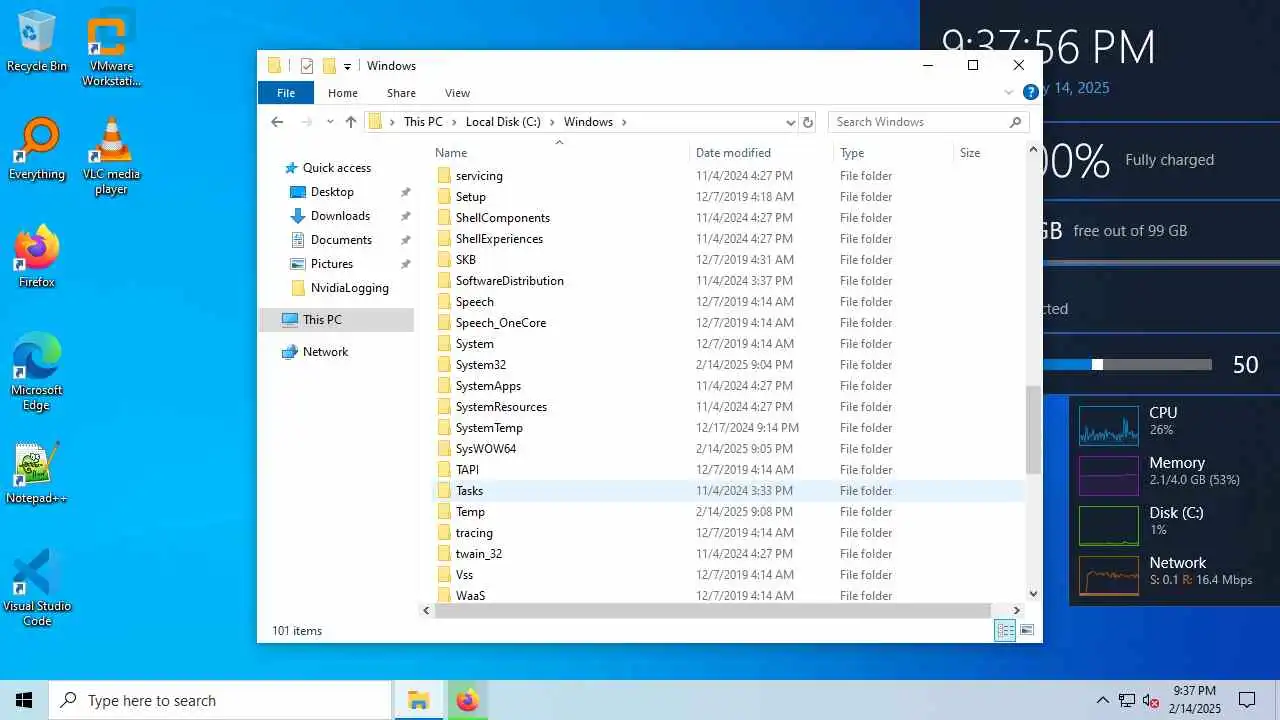Open the Everything search desktop shortcut
Image resolution: width=1280 pixels, height=720 pixels.
pyautogui.click(x=37, y=150)
